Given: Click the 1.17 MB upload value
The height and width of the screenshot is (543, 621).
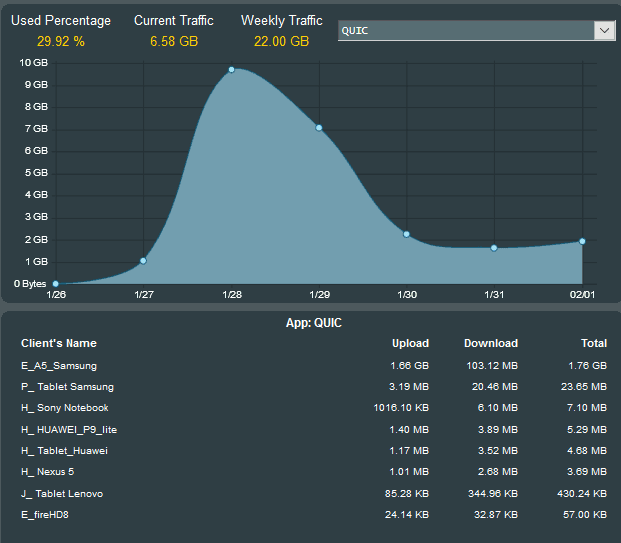Looking at the screenshot, I should click(409, 451).
